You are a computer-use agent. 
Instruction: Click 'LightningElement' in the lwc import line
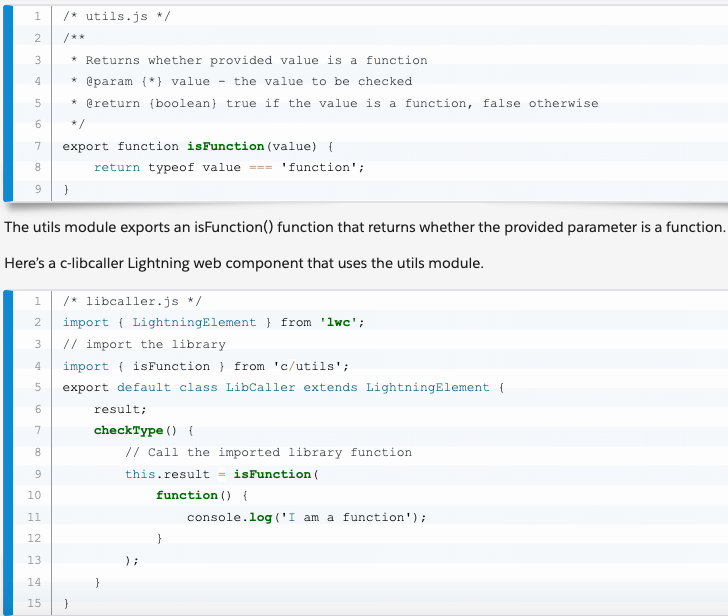point(194,322)
